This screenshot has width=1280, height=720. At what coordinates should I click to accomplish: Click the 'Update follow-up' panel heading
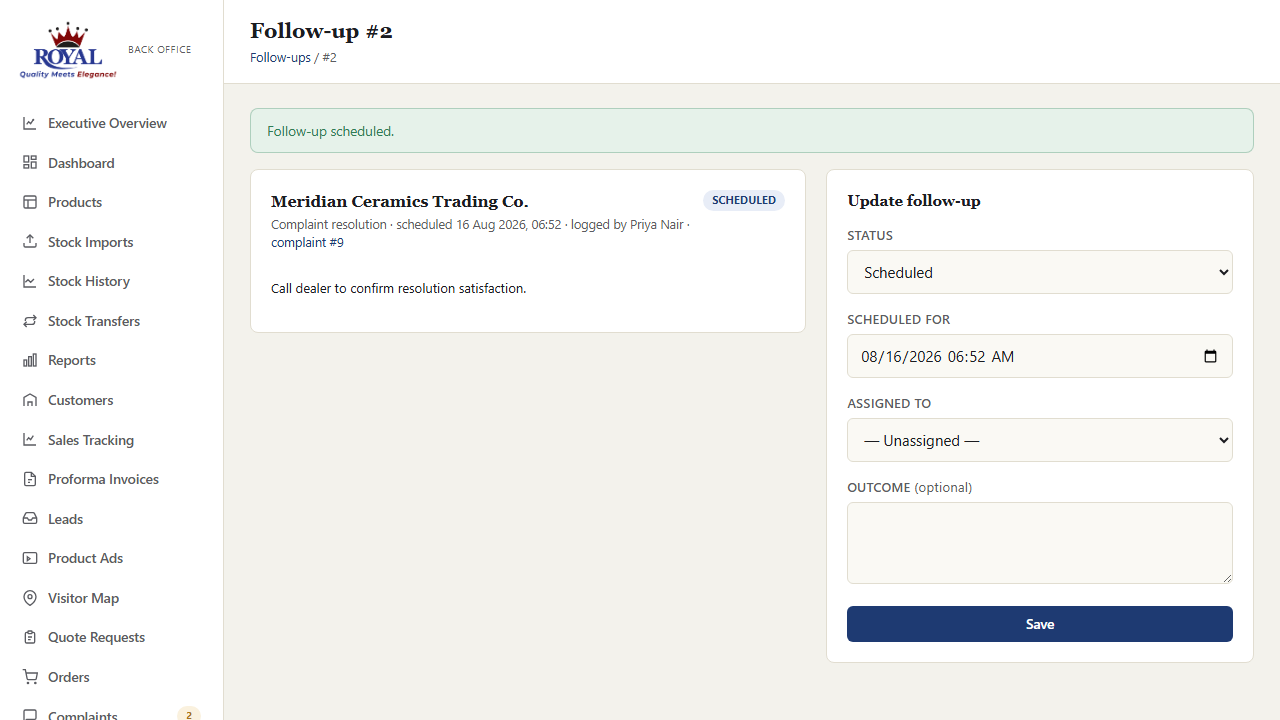[914, 201]
